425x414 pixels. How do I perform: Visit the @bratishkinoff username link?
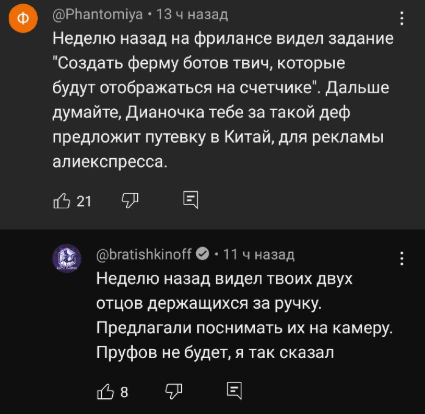pos(144,255)
